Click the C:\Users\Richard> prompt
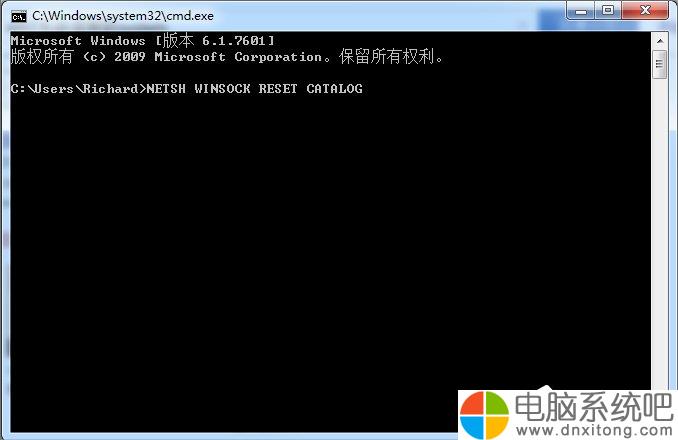Viewport: 678px width, 440px height. pyautogui.click(x=79, y=89)
